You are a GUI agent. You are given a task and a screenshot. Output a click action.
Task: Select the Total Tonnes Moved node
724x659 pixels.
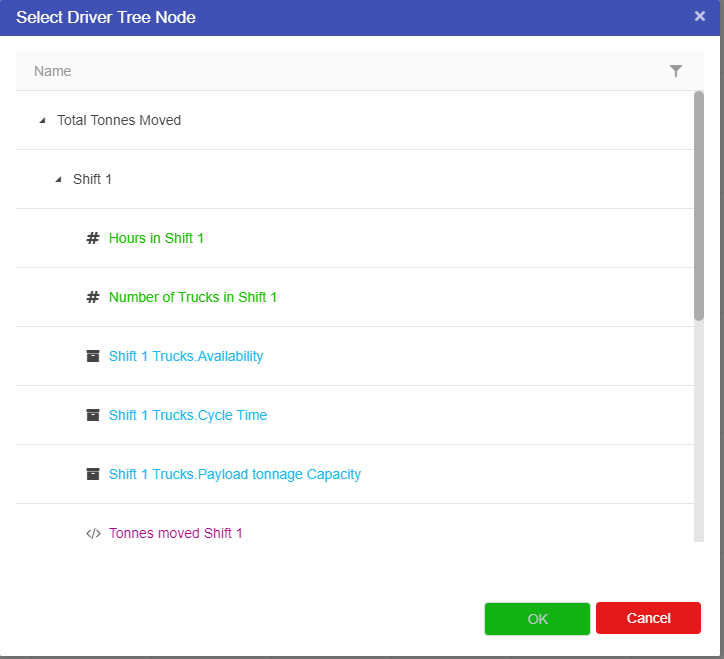pyautogui.click(x=119, y=120)
